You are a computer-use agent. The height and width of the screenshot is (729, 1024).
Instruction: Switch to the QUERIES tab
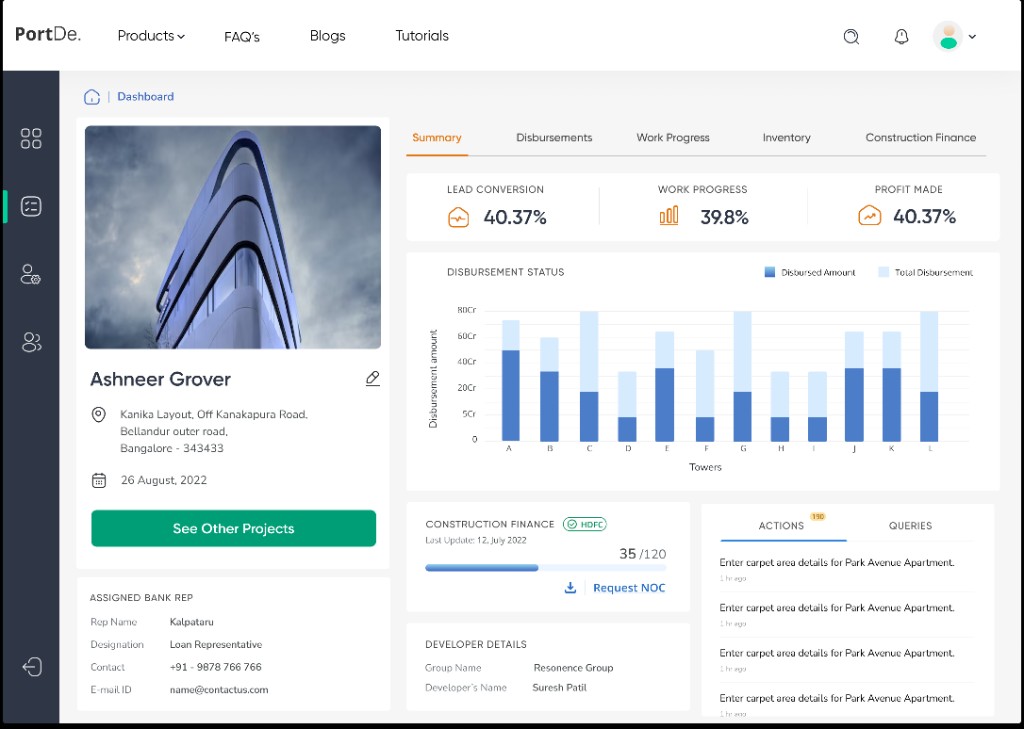910,526
